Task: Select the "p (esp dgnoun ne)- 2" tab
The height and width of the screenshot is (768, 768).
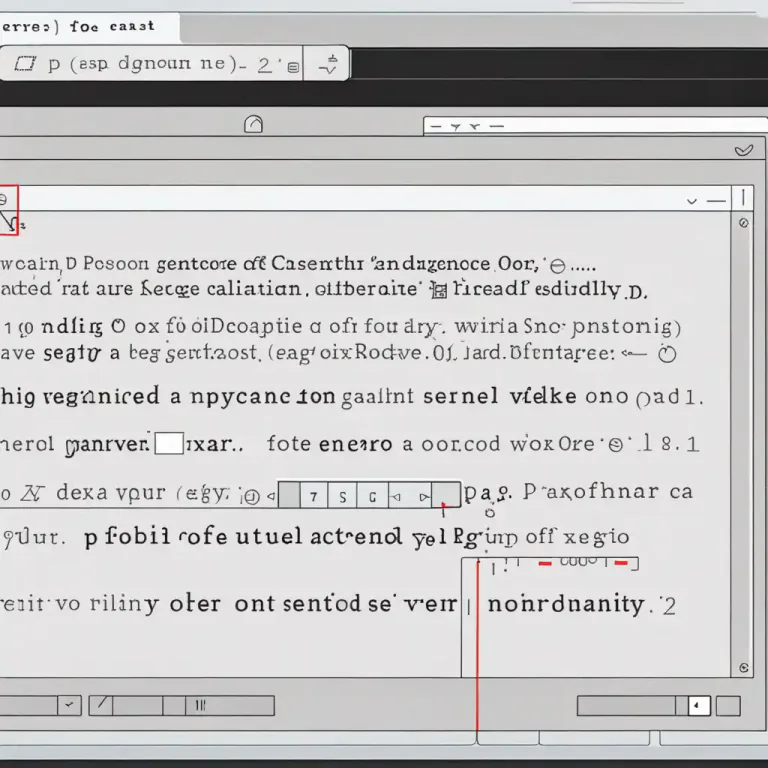Action: (151, 64)
